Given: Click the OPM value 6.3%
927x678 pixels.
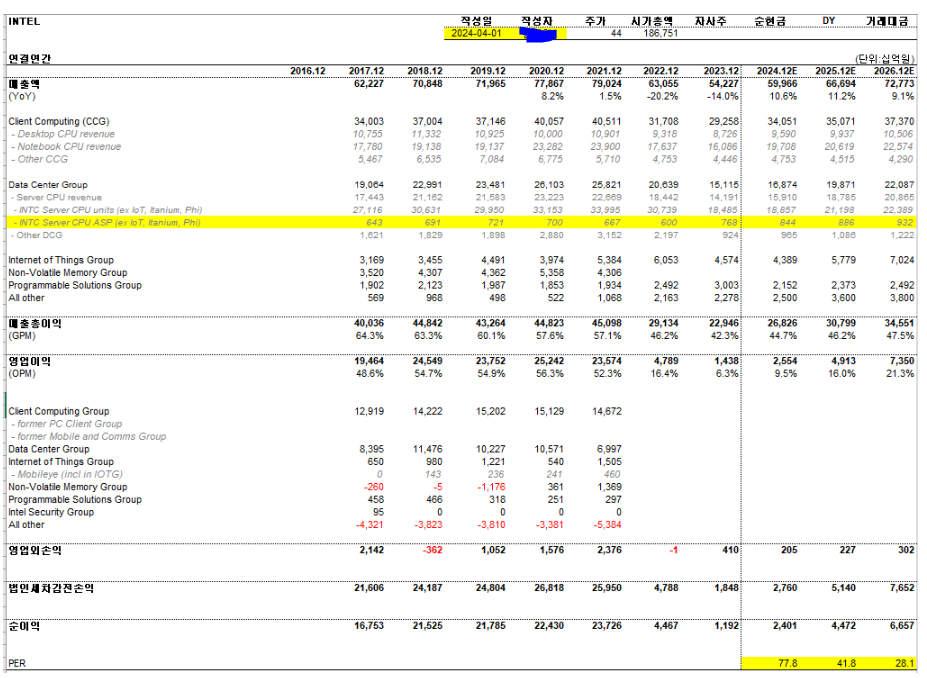Looking at the screenshot, I should tap(727, 374).
